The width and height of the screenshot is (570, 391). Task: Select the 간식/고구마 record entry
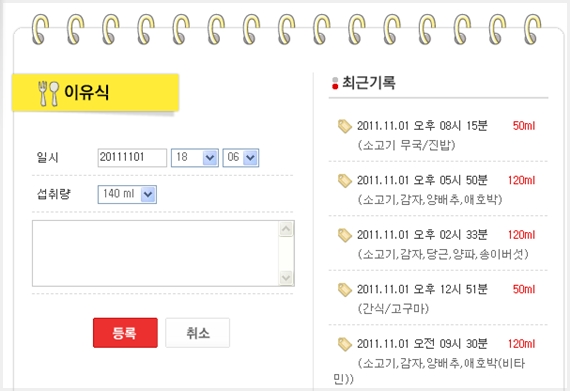[438, 299]
